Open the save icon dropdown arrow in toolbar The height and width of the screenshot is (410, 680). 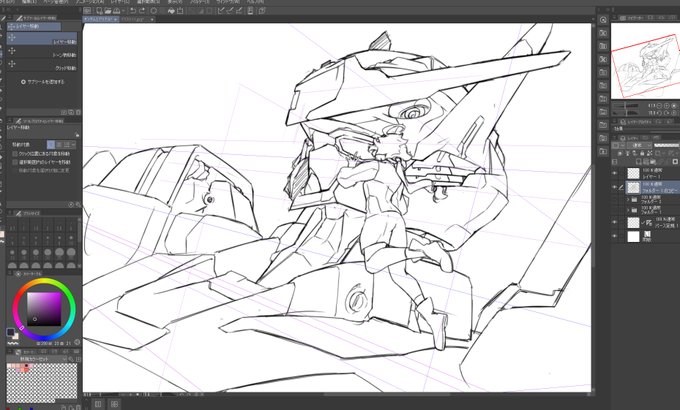[123, 11]
